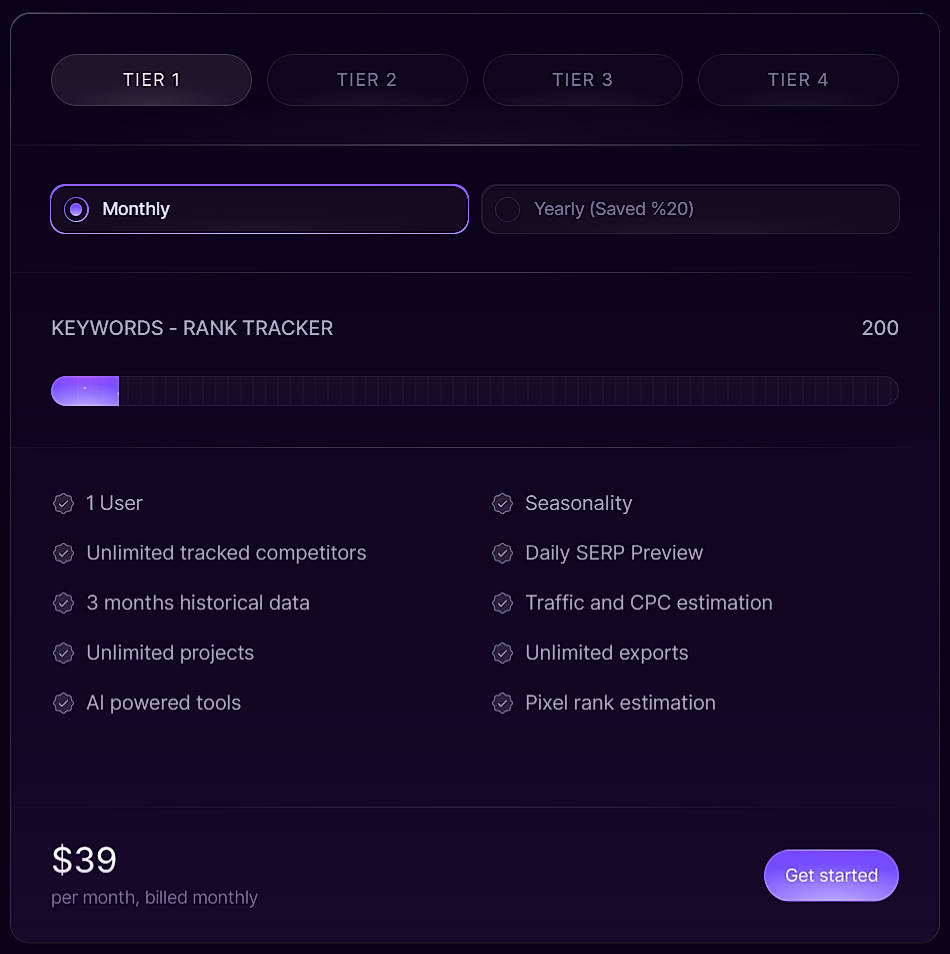Viewport: 950px width, 954px height.
Task: Switch to the TIER 3 plan
Action: click(x=583, y=80)
